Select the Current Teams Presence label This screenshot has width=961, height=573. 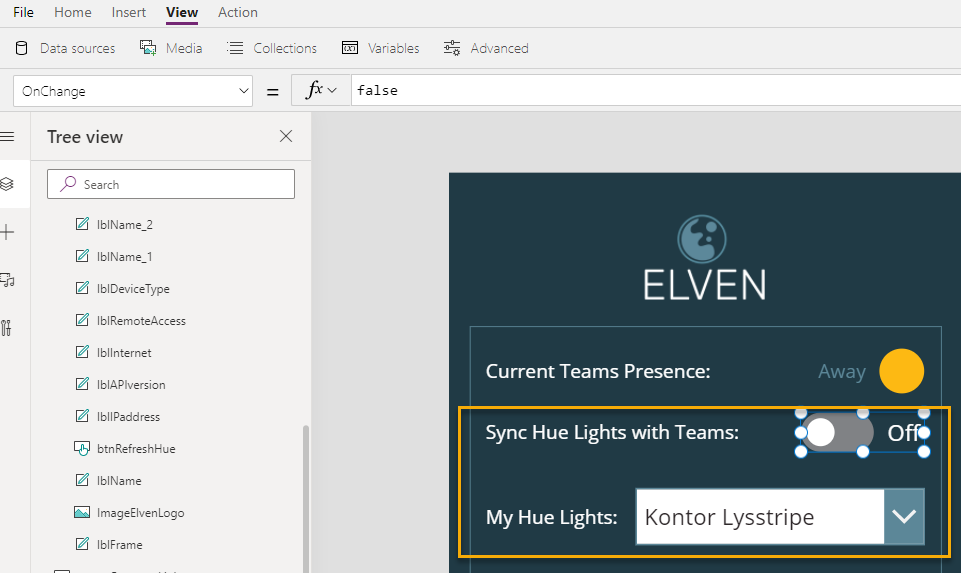point(598,371)
